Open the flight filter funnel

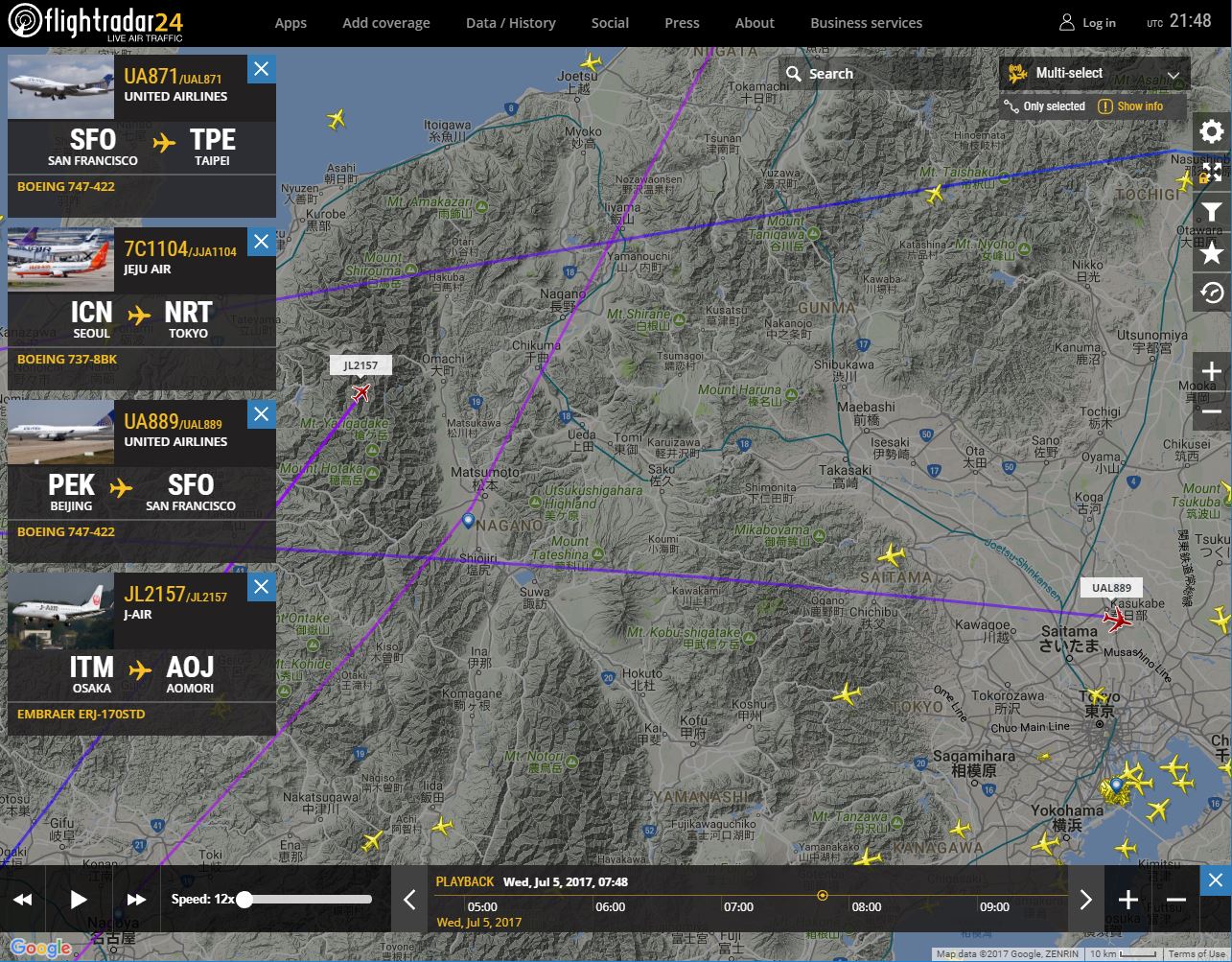coord(1212,213)
